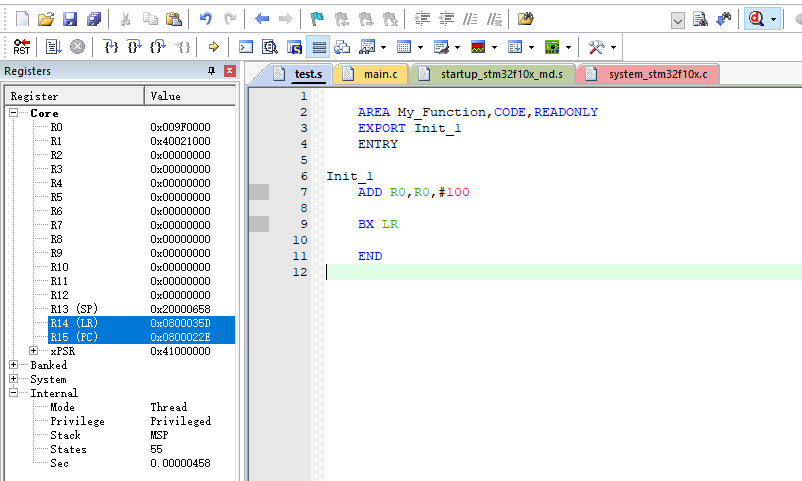
Task: Collapse the Internal group
Action: point(14,392)
